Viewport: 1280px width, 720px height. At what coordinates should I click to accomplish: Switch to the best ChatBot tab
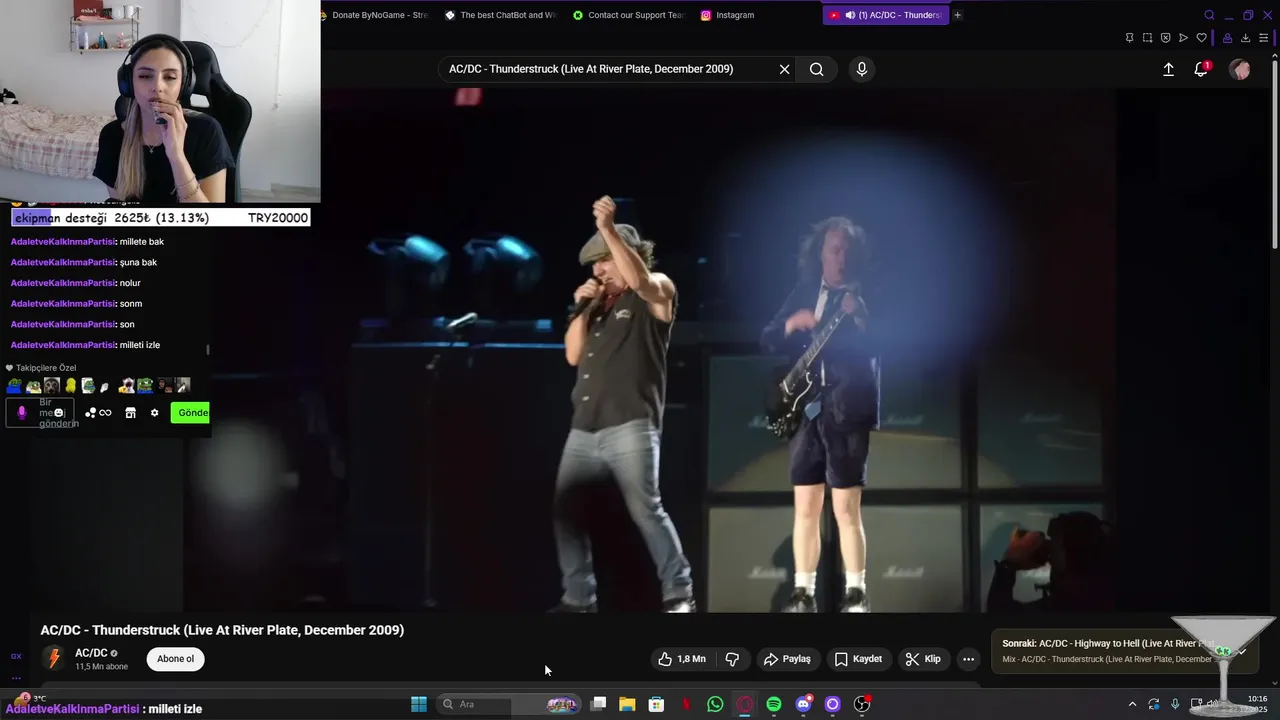click(x=500, y=15)
